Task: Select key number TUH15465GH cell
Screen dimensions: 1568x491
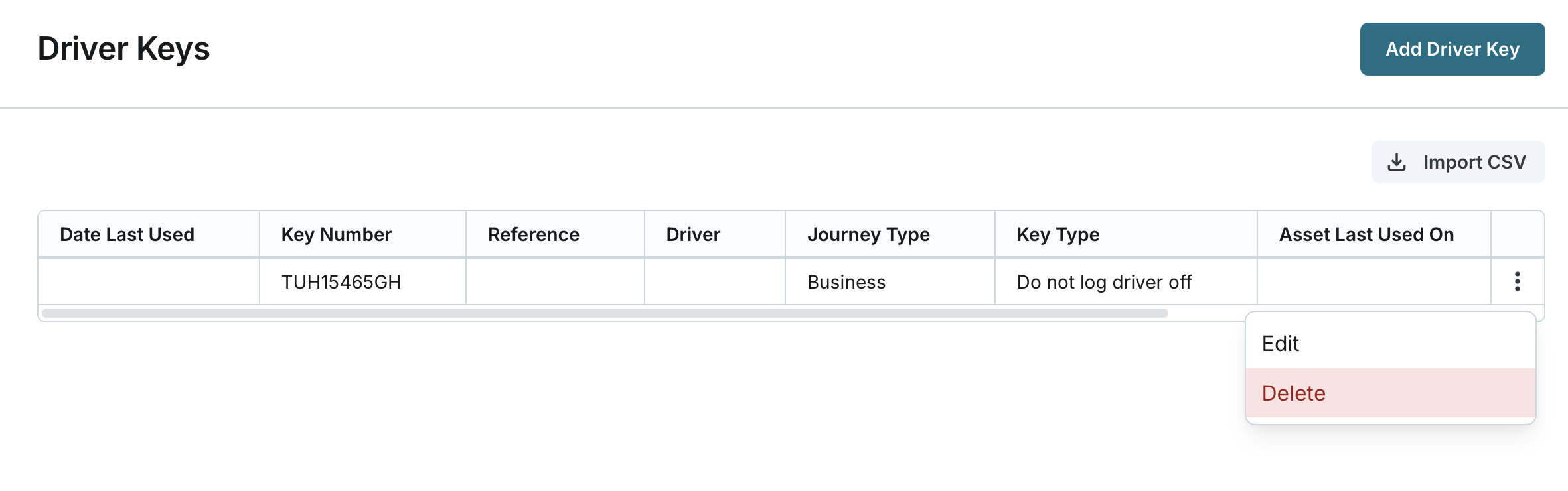Action: [x=341, y=282]
